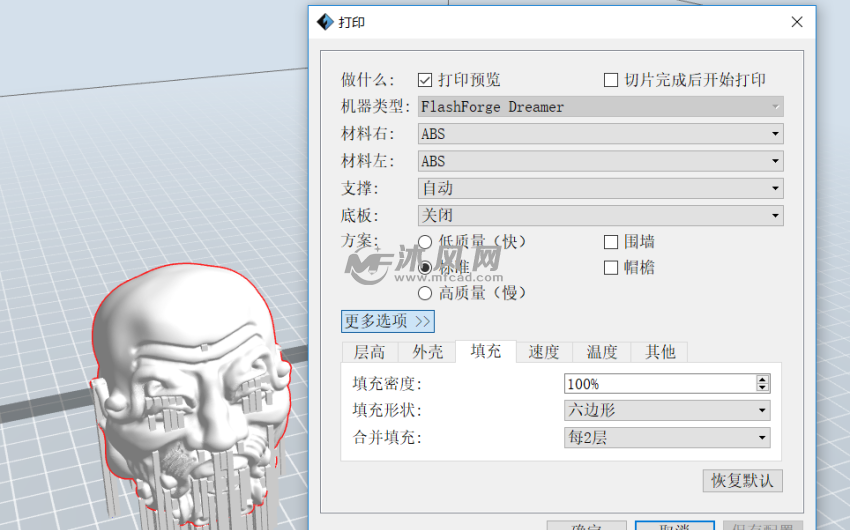Click the 填充密度 100% input field
Screen dimensions: 850x530
point(660,384)
